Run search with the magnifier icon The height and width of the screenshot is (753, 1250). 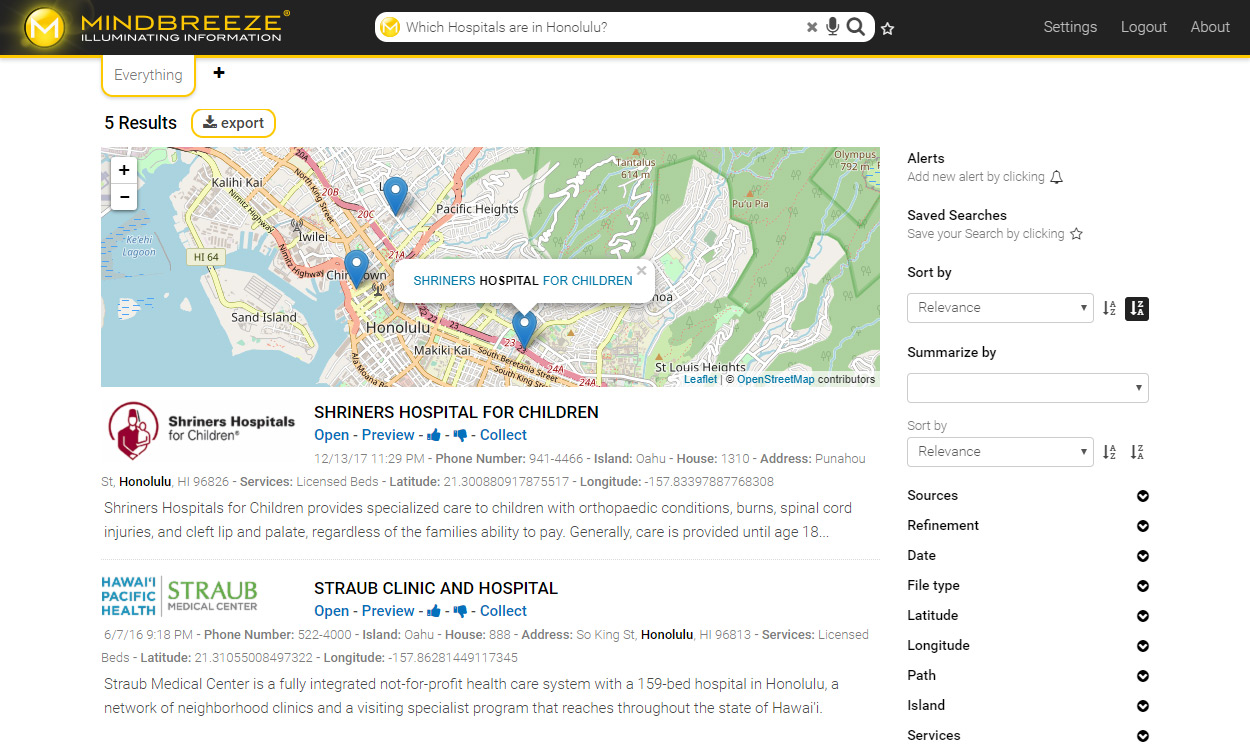pyautogui.click(x=856, y=27)
